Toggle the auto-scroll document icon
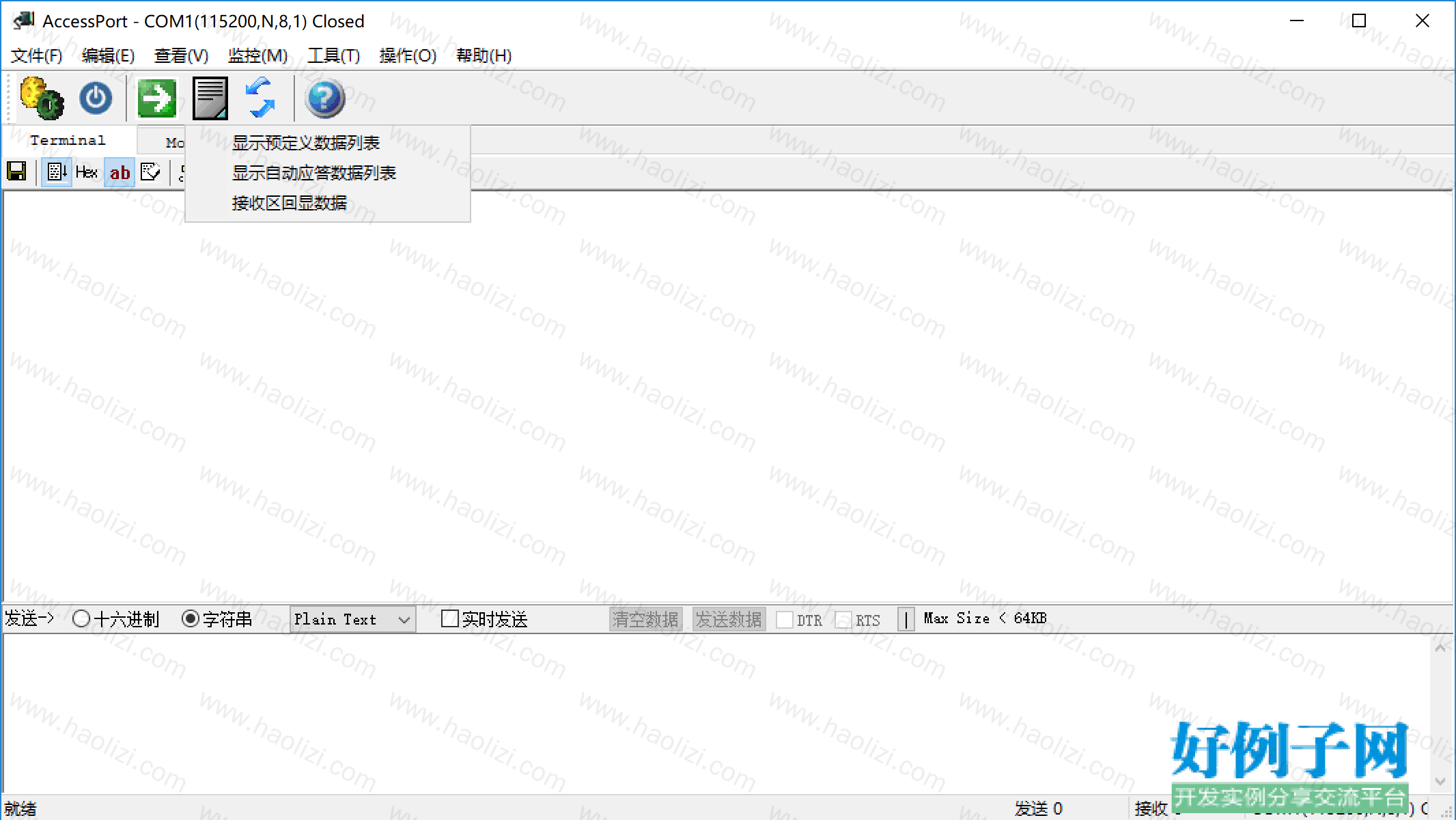 (x=57, y=172)
